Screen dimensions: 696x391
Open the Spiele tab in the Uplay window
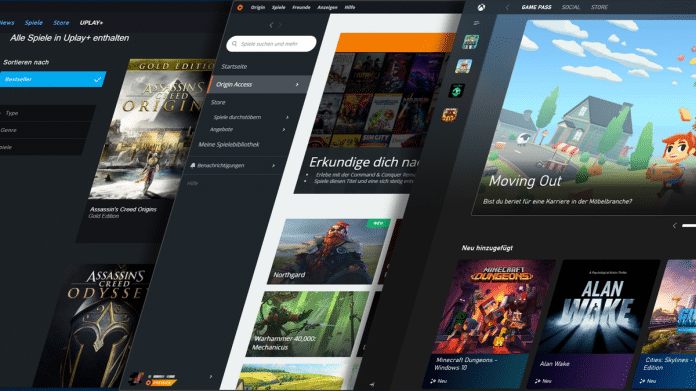click(x=34, y=23)
